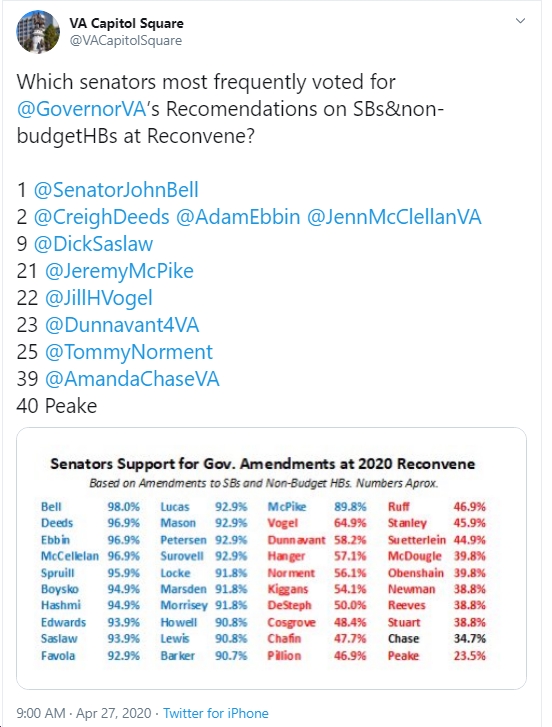This screenshot has width=552, height=727.
Task: Click the @VACapitolSquare handle
Action: [x=126, y=41]
